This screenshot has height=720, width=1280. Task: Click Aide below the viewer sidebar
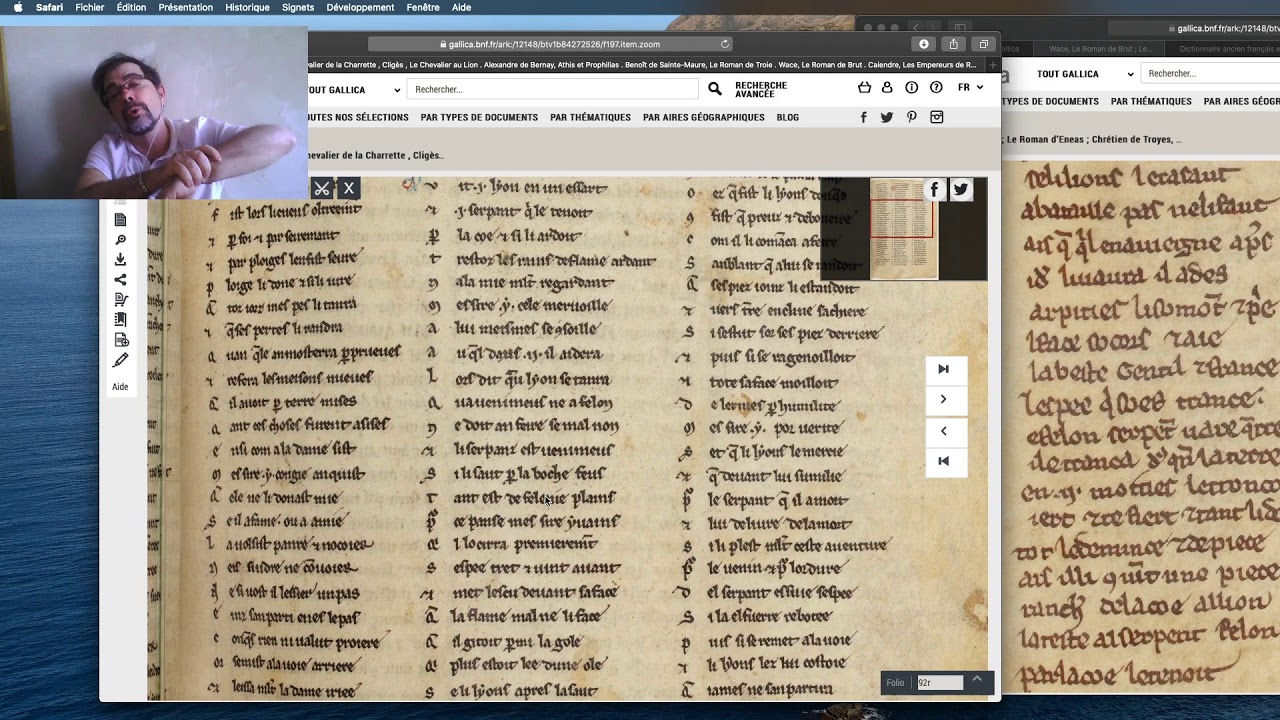[120, 387]
